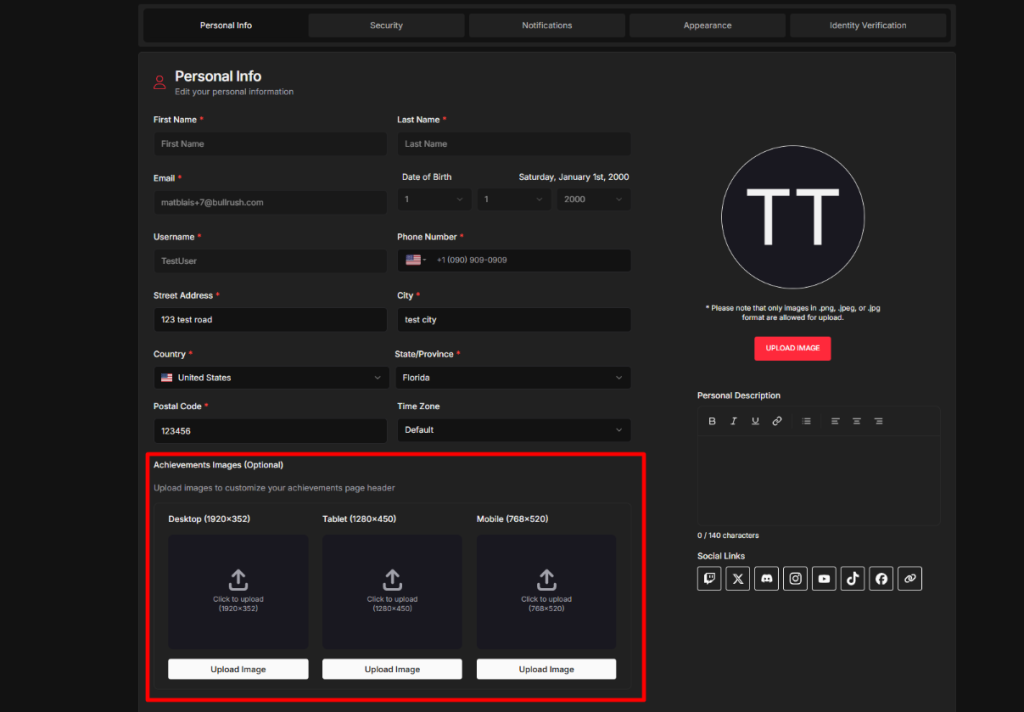The height and width of the screenshot is (712, 1024).
Task: Open the phone country flag selector
Action: click(416, 260)
